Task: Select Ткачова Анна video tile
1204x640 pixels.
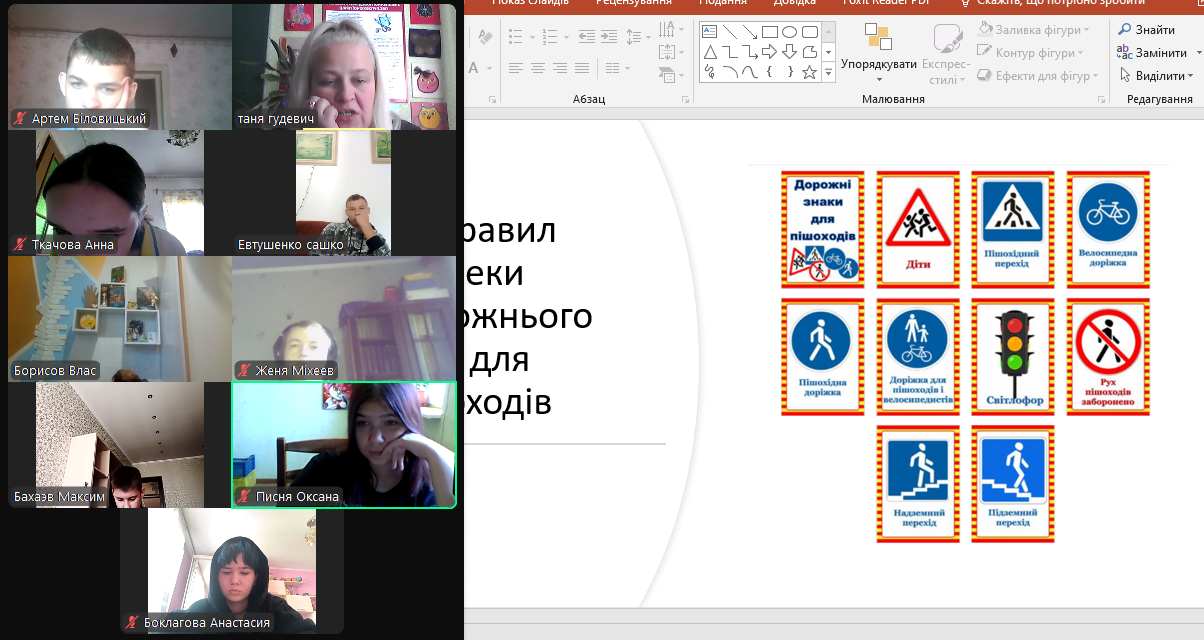Action: (x=120, y=192)
